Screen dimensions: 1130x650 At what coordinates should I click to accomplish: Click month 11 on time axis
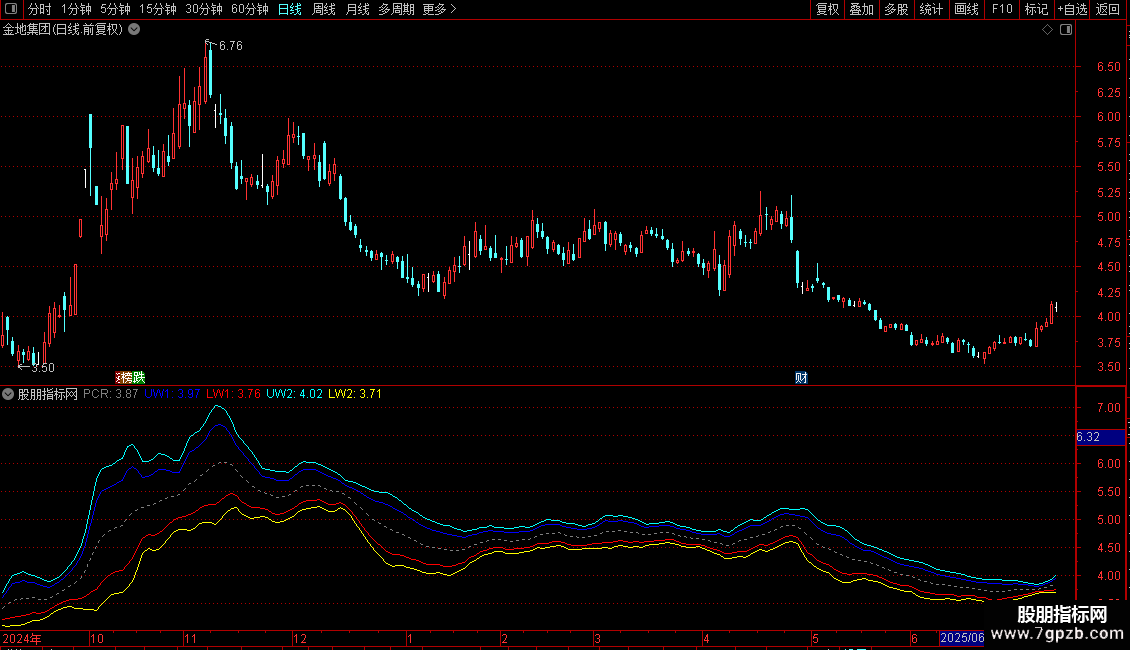(x=190, y=638)
